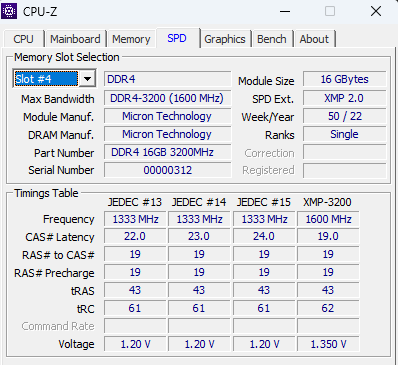
Task: Click the Ranks value Single
Action: tap(345, 134)
